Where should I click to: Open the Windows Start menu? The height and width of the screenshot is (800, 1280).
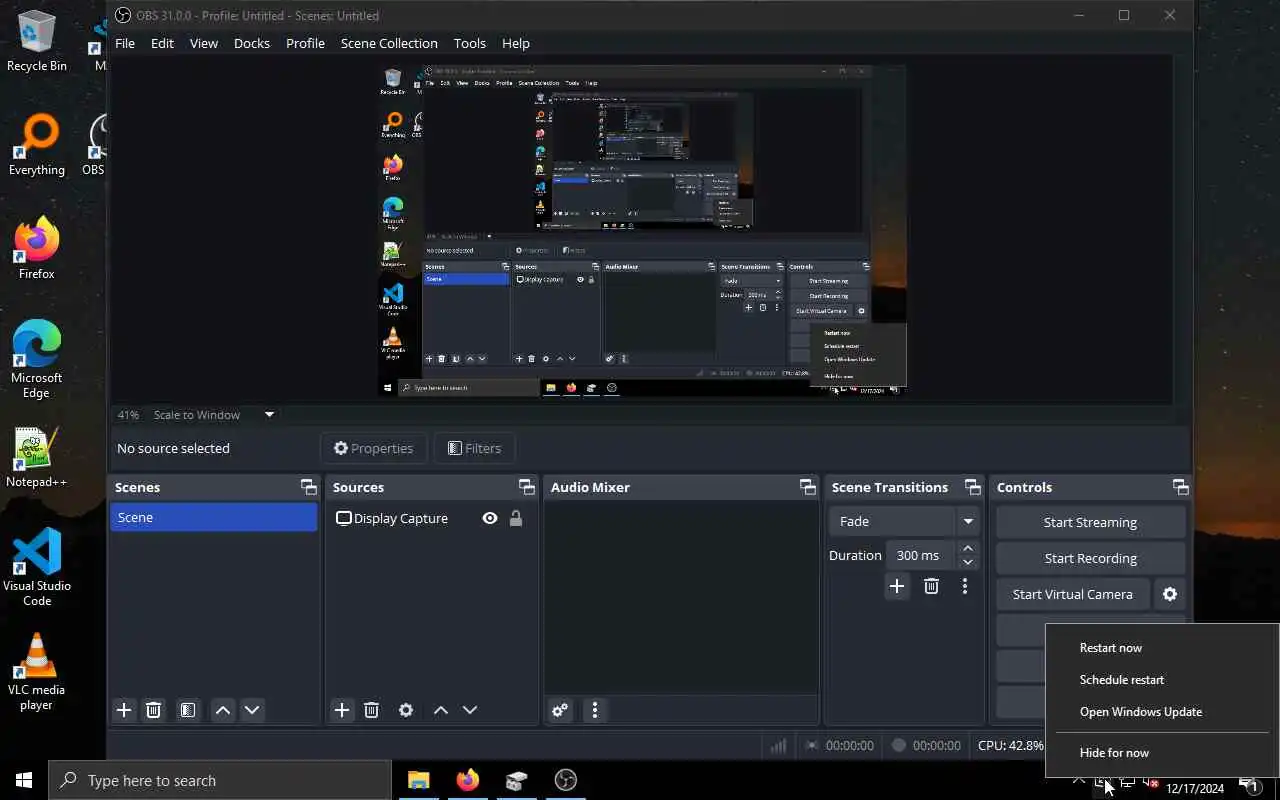[24, 780]
